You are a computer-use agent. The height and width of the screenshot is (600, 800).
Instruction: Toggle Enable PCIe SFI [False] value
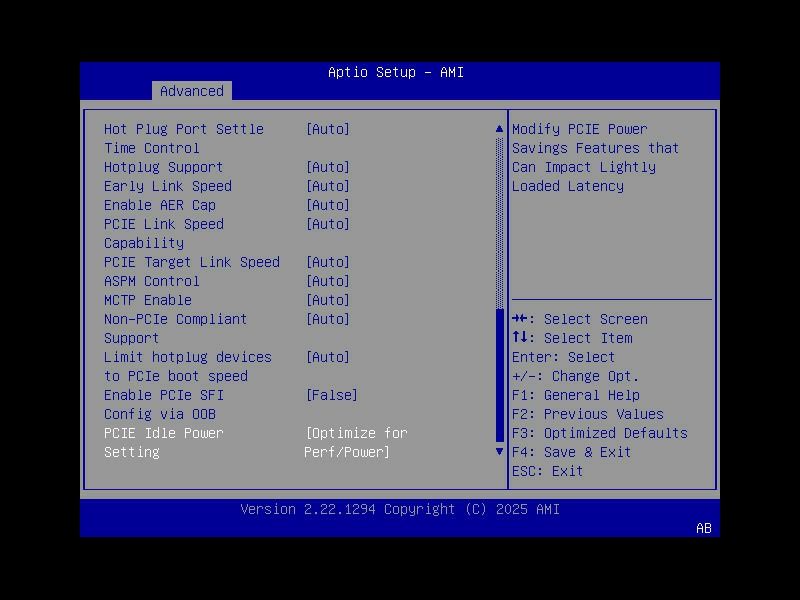(332, 395)
